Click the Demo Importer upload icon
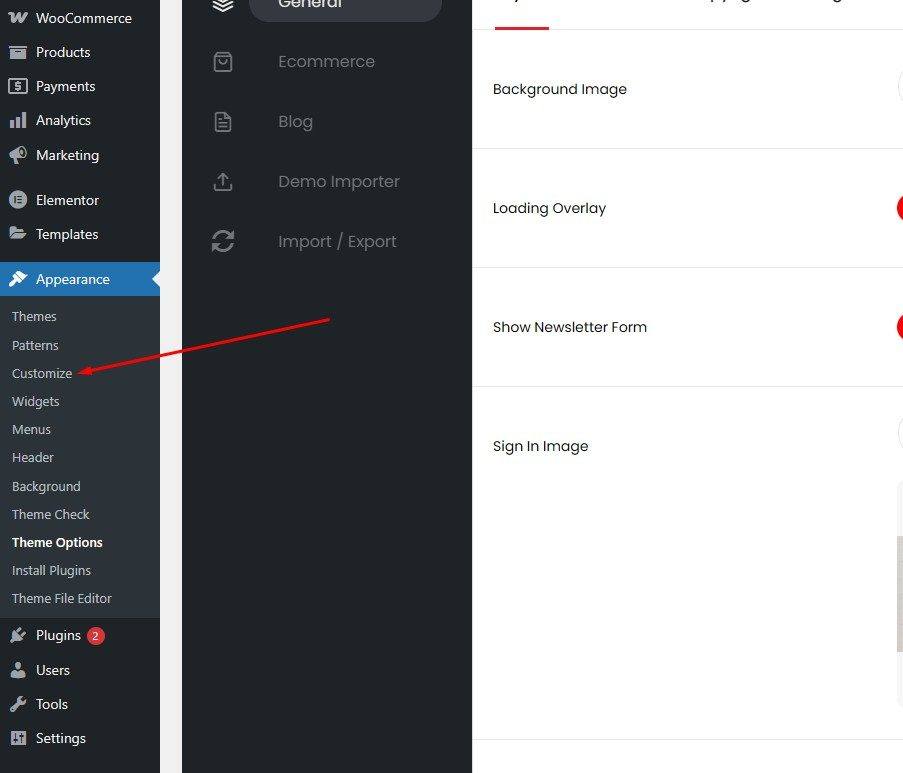 [x=223, y=182]
